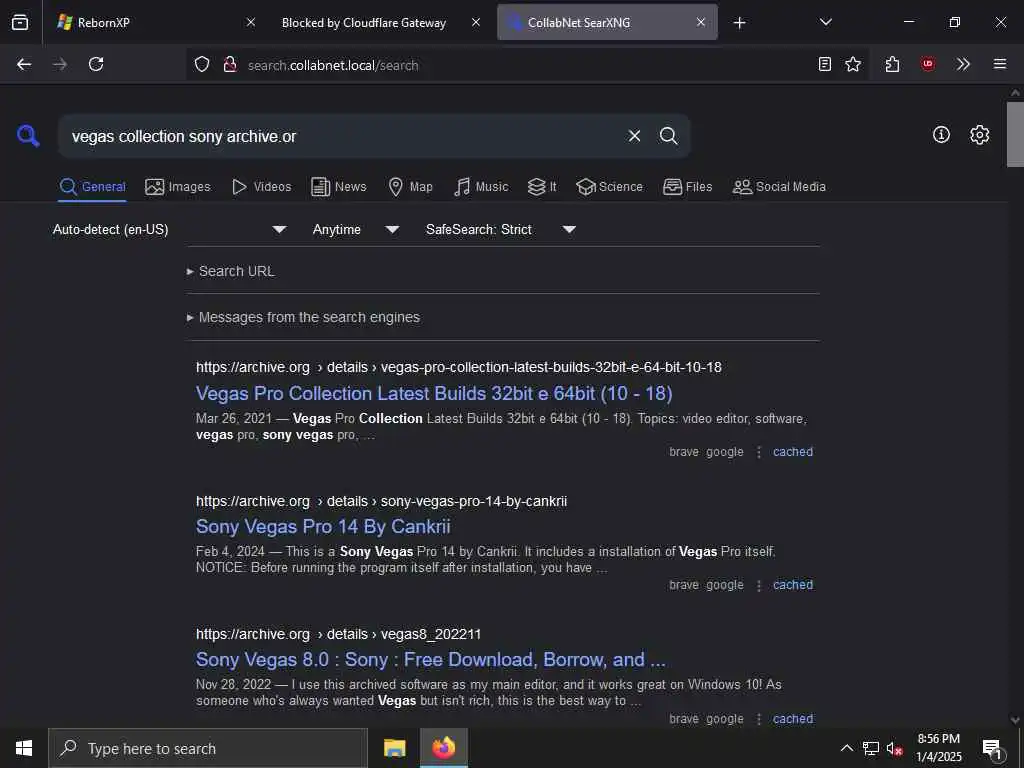Screen dimensions: 1024x768
Task: Toggle reader view icon
Action: [825, 64]
